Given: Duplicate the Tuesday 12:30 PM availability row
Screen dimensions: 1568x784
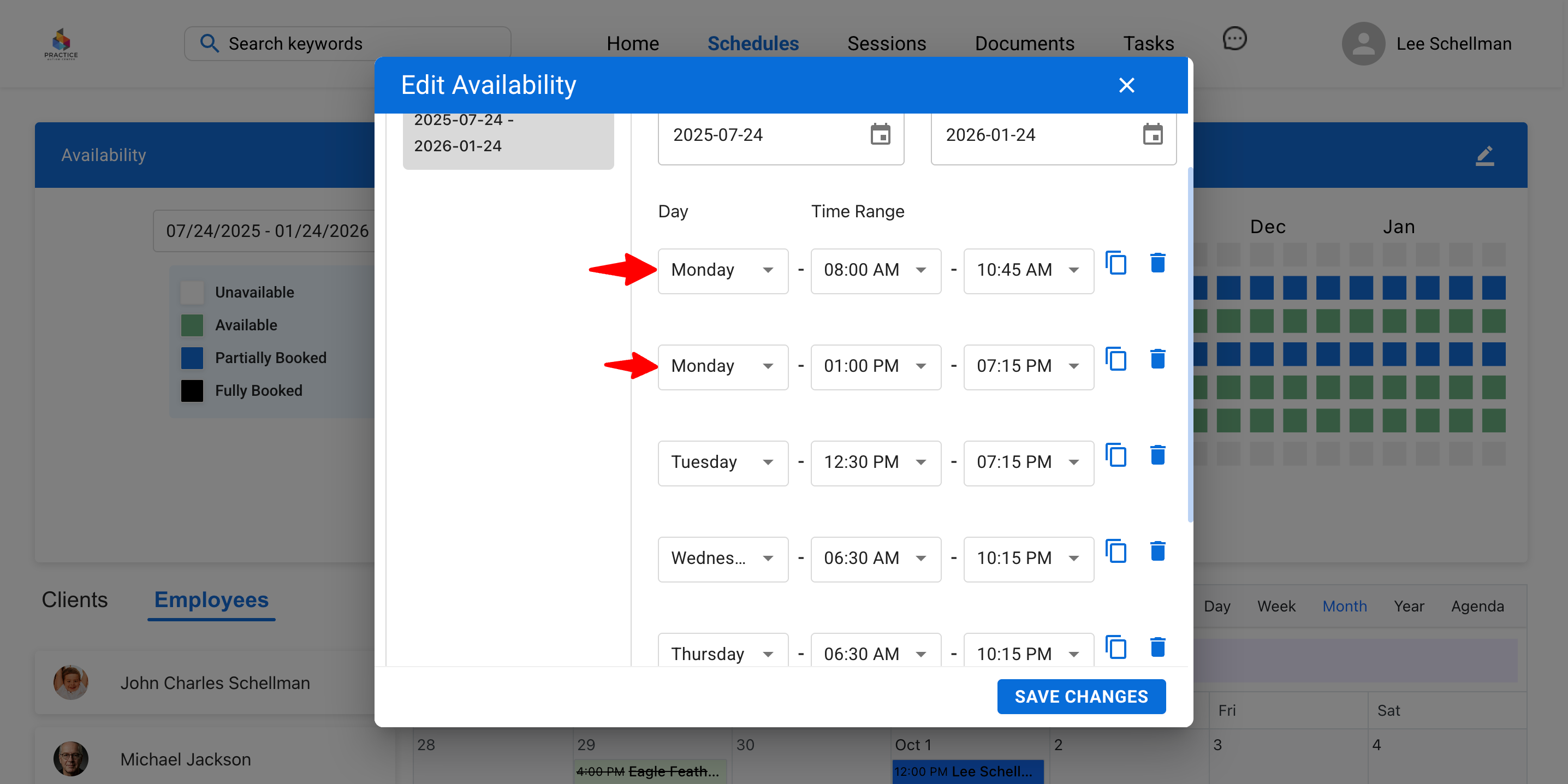Looking at the screenshot, I should pyautogui.click(x=1116, y=455).
